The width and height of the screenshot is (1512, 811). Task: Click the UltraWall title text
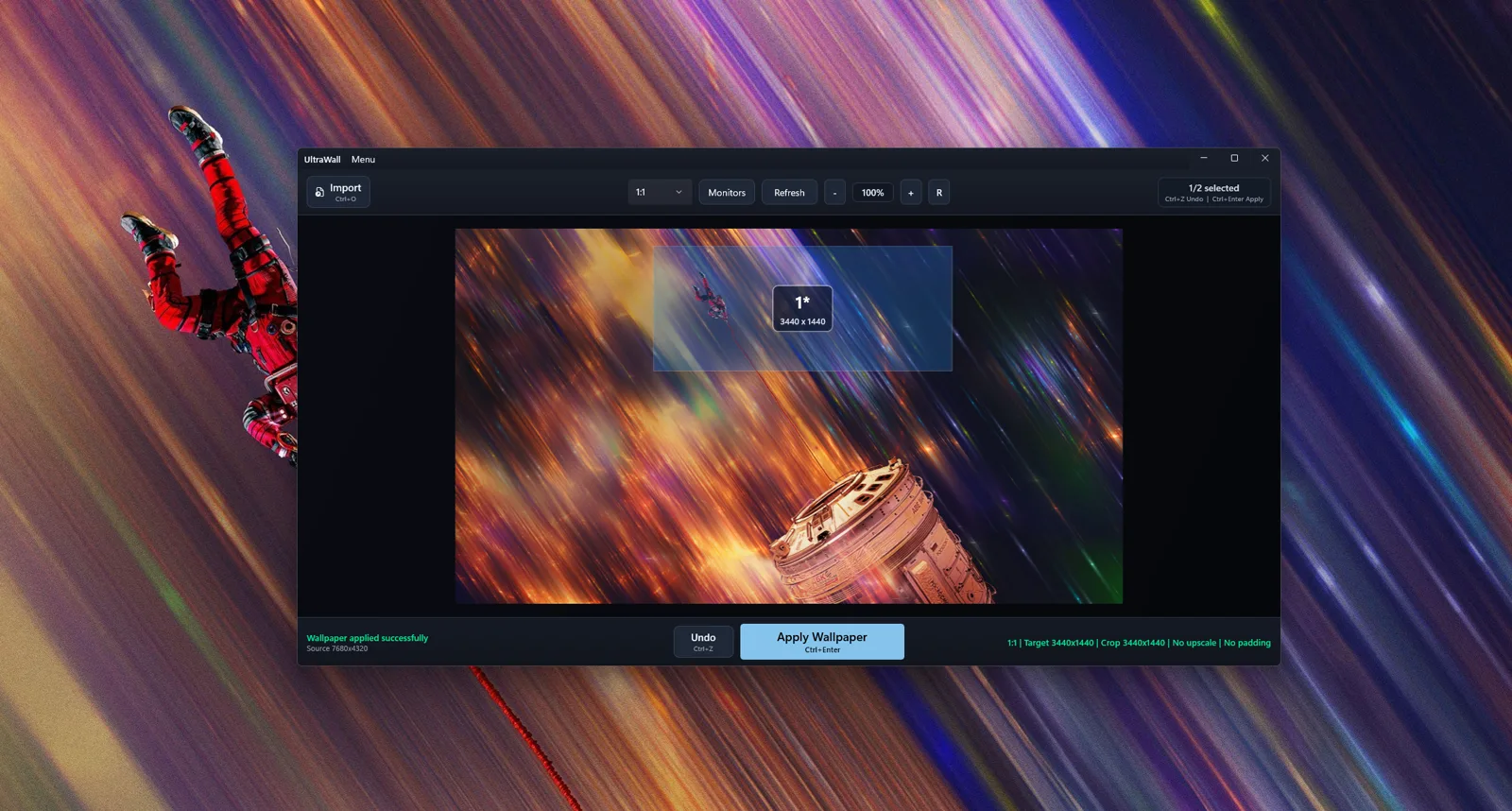click(x=322, y=160)
